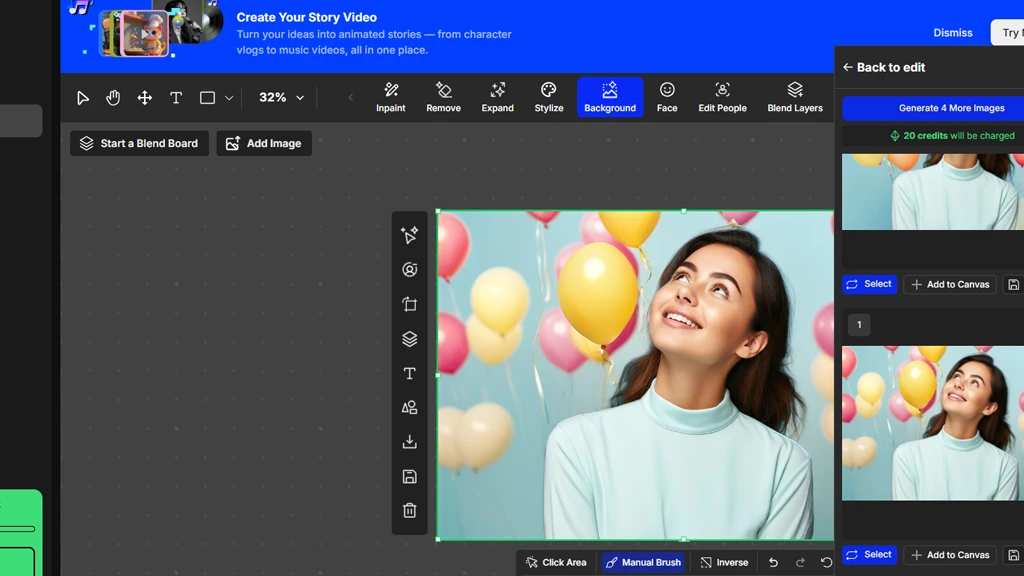1024x576 pixels.
Task: Activate the hand pan tool
Action: point(113,98)
